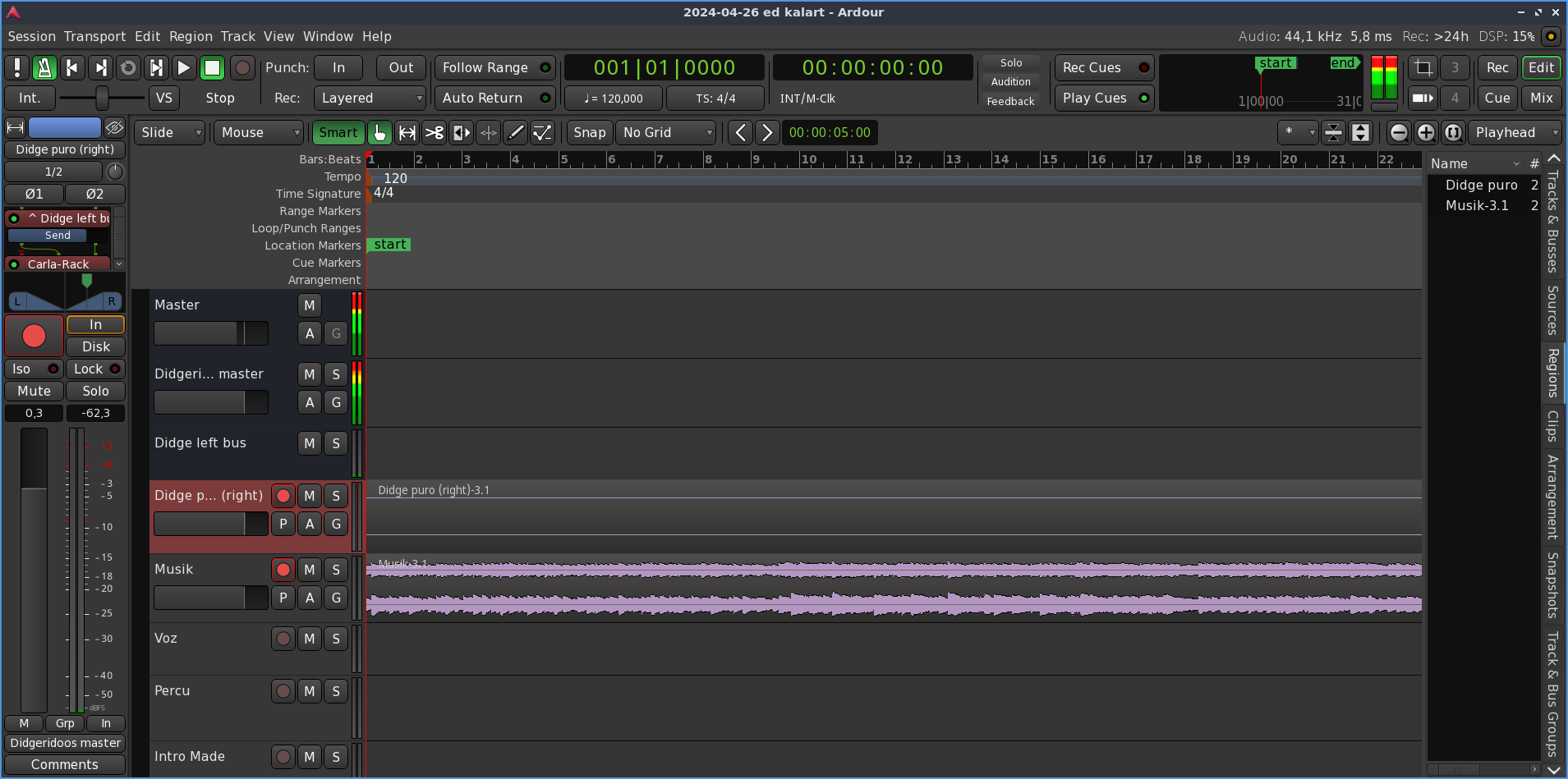The width and height of the screenshot is (1568, 779).
Task: Go to session start button
Action: click(x=72, y=68)
